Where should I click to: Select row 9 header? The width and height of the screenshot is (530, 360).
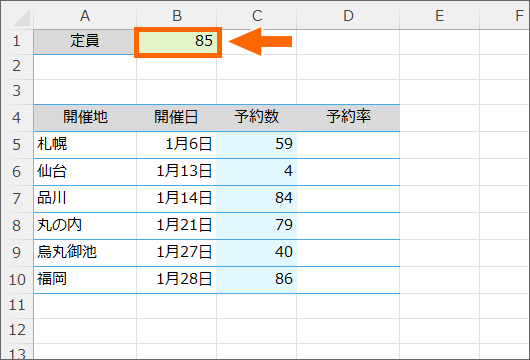[17, 253]
